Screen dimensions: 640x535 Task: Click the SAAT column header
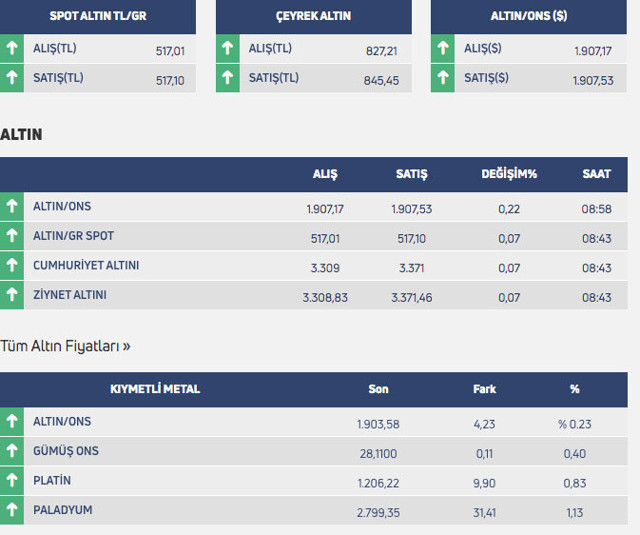pyautogui.click(x=596, y=174)
